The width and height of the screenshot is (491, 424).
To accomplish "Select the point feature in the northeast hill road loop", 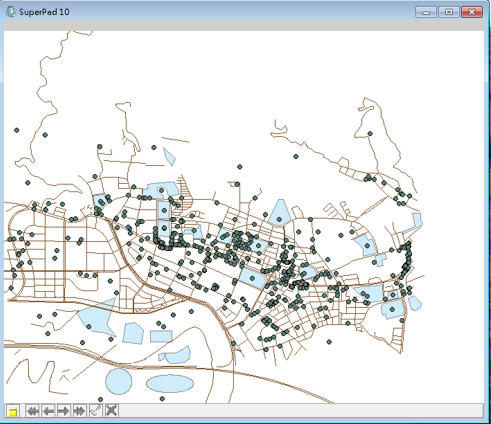I will point(370,134).
